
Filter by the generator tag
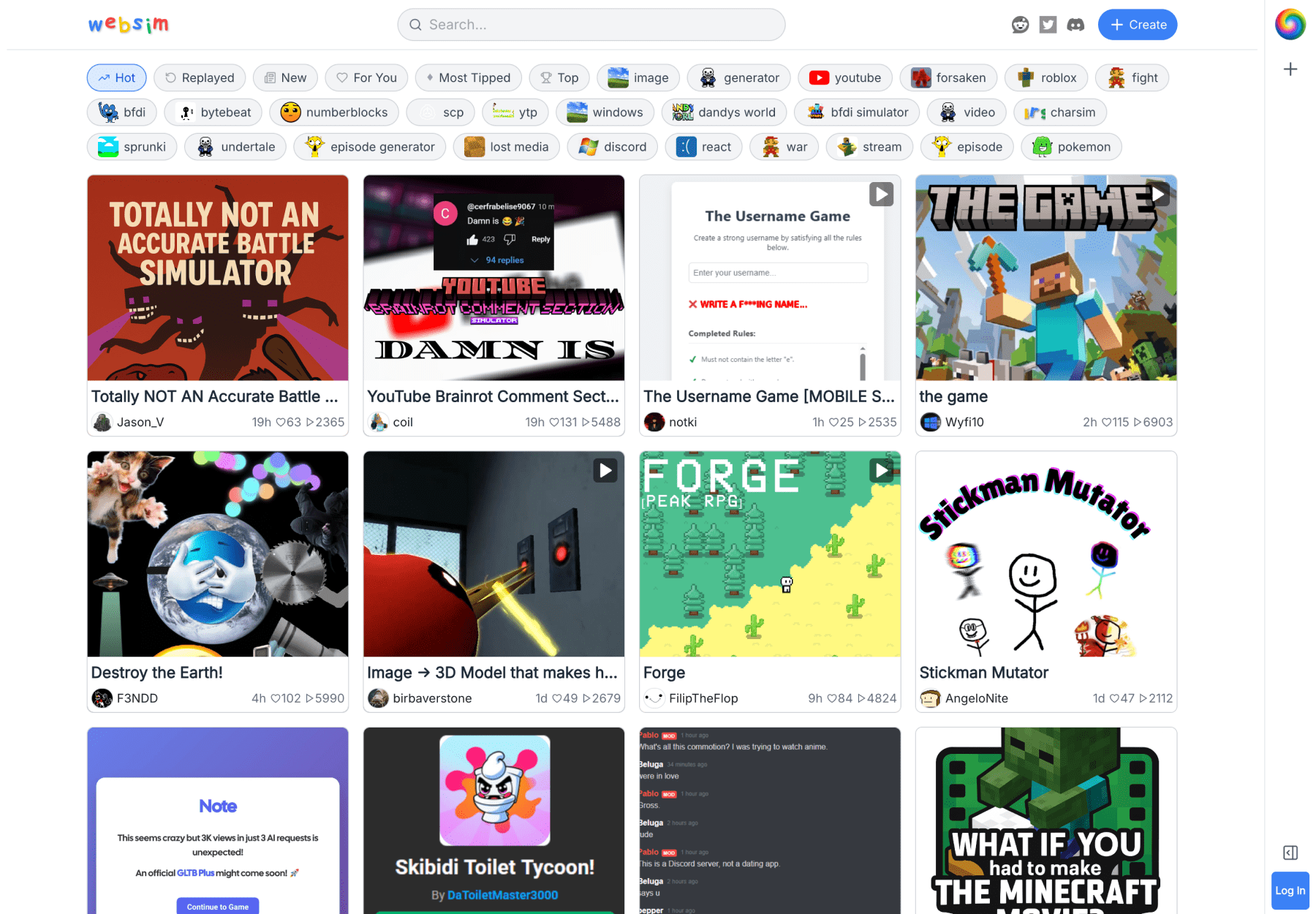pyautogui.click(x=739, y=78)
